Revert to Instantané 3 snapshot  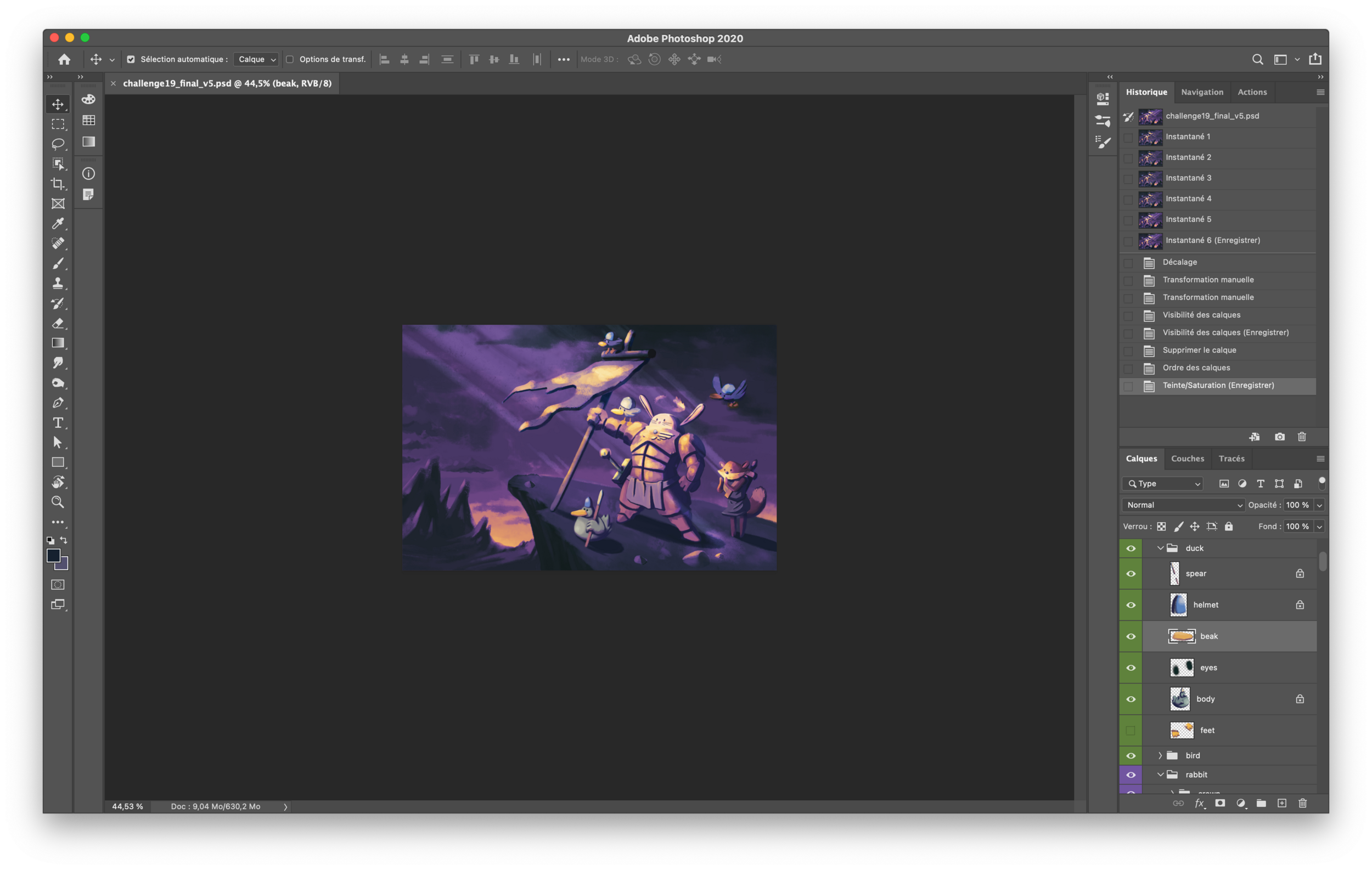[1188, 178]
